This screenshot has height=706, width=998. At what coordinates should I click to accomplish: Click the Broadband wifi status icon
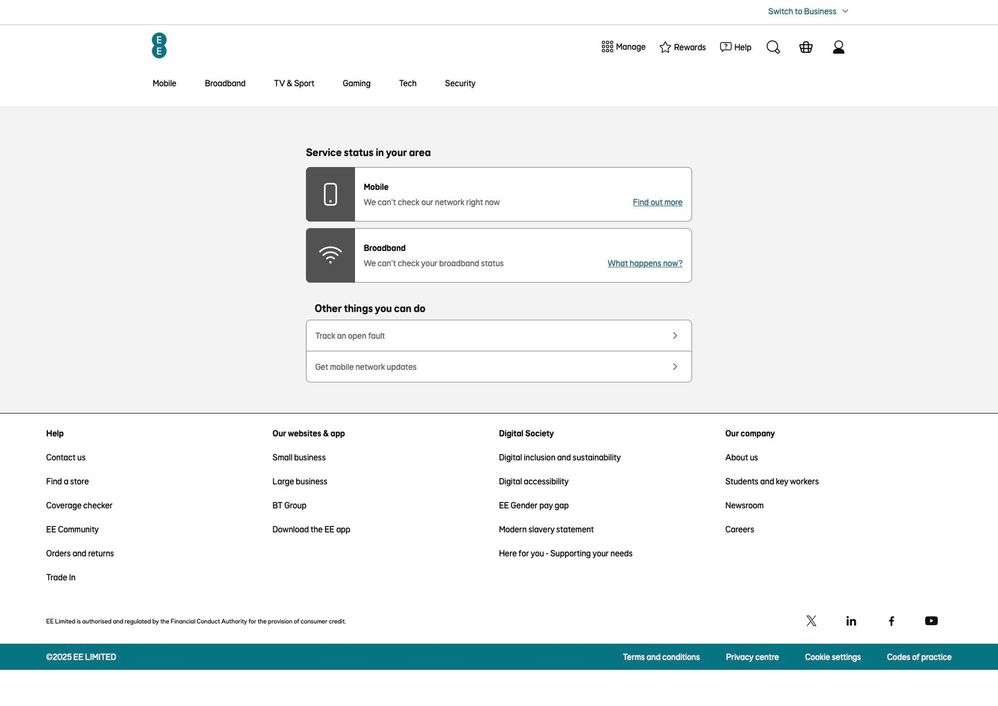pyautogui.click(x=330, y=255)
